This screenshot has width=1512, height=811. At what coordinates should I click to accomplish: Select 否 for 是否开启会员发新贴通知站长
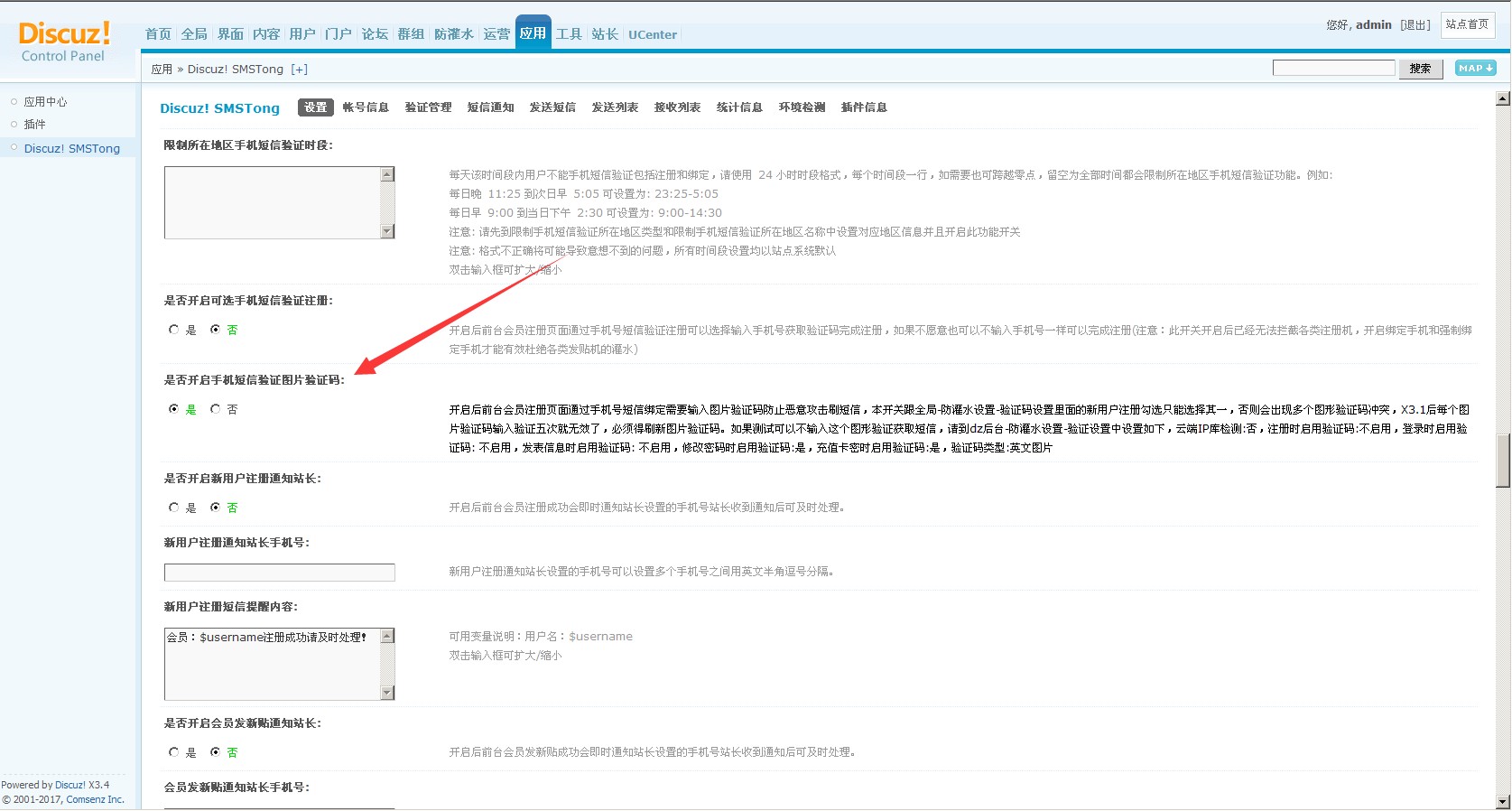coord(215,752)
